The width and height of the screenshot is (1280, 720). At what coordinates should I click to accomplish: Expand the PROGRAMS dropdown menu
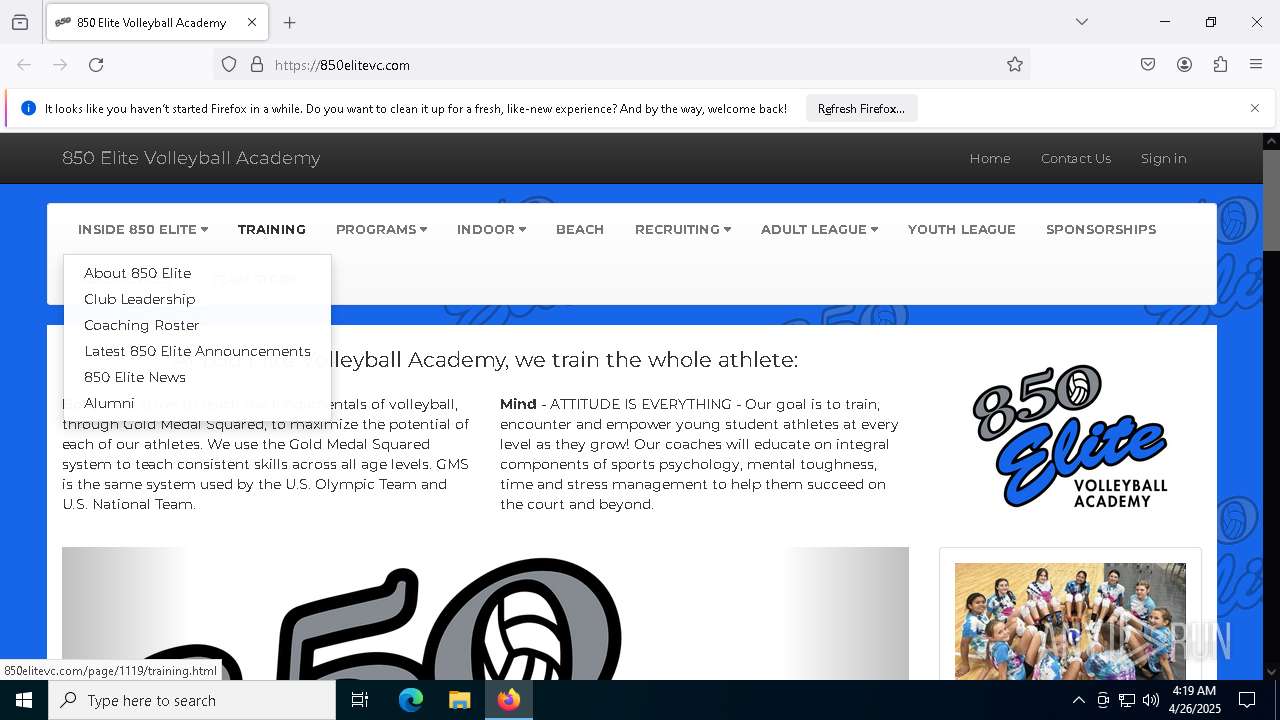coord(381,229)
